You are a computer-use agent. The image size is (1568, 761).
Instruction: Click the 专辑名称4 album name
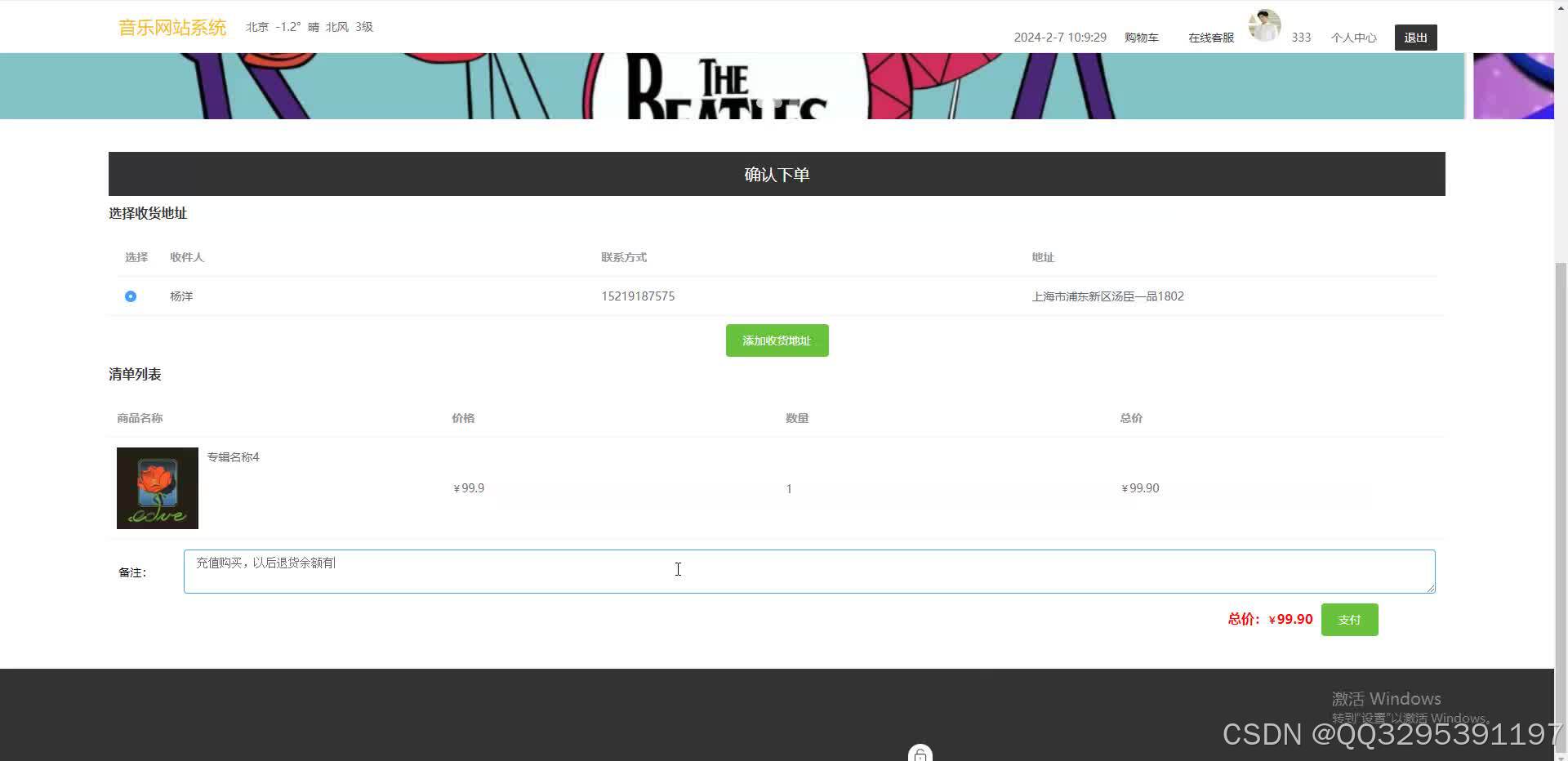tap(233, 457)
